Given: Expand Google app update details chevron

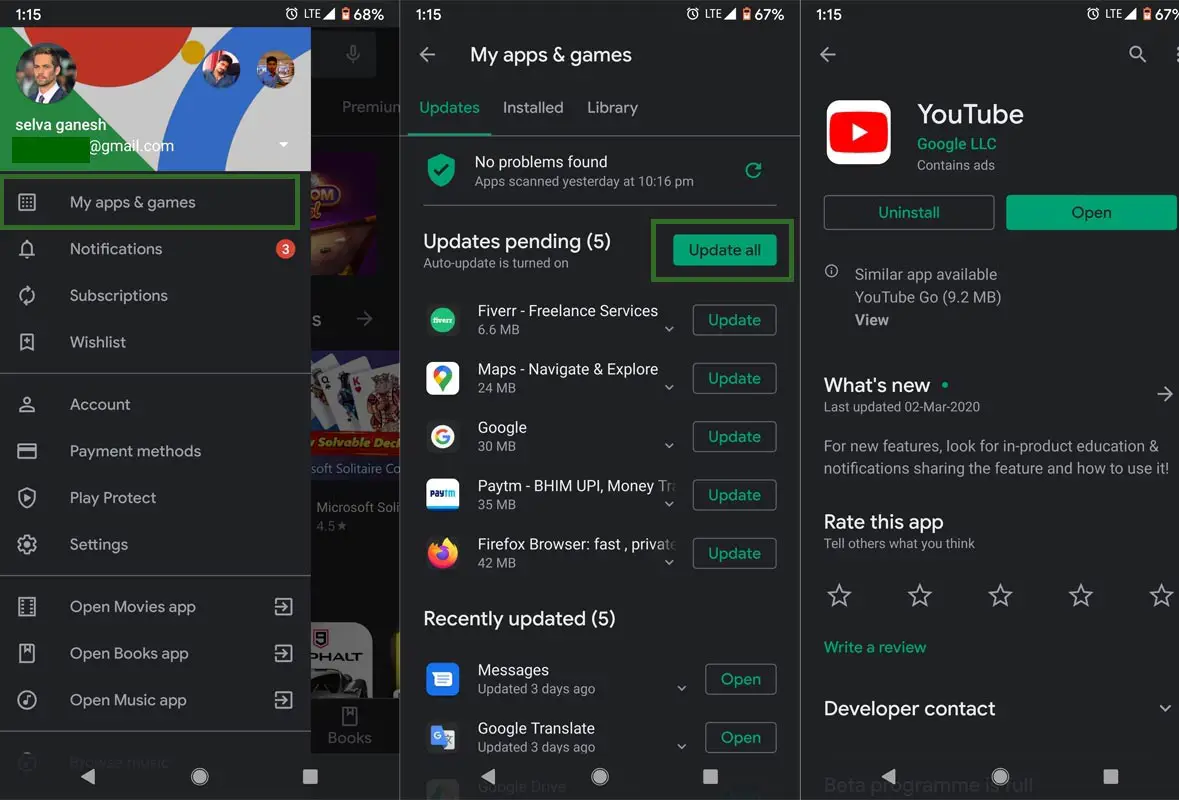Looking at the screenshot, I should click(x=669, y=446).
